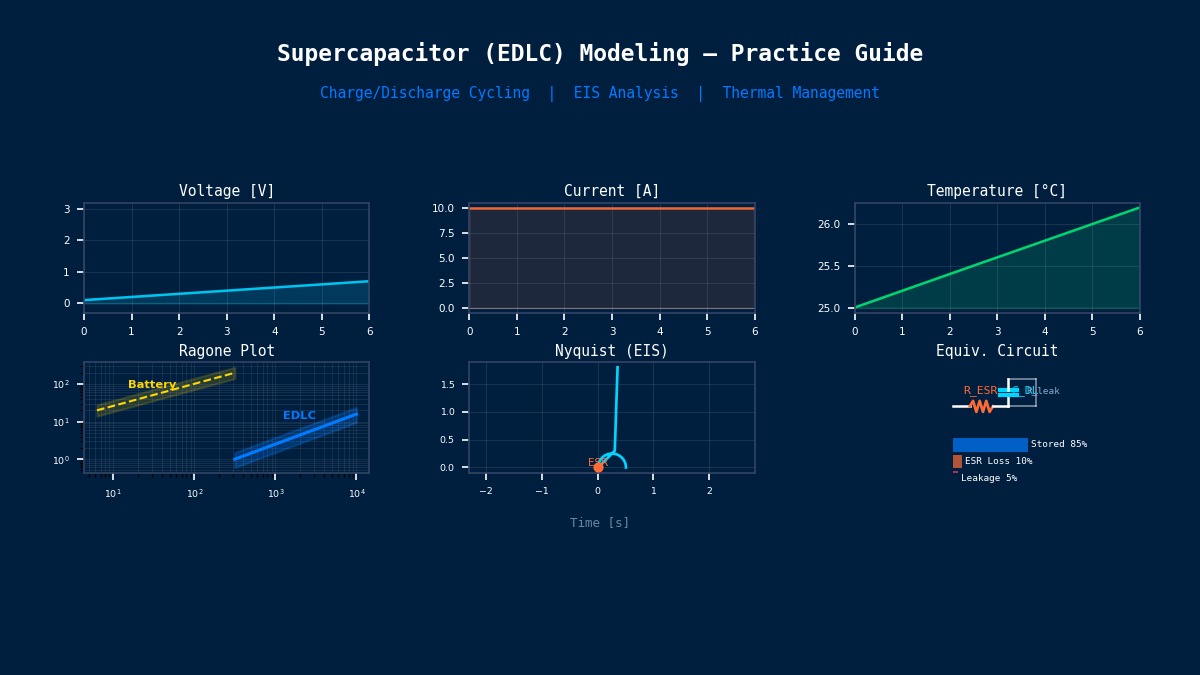The height and width of the screenshot is (675, 1200).
Task: Click the blue EDLC line on Ragone plot
Action: pyautogui.click(x=295, y=437)
